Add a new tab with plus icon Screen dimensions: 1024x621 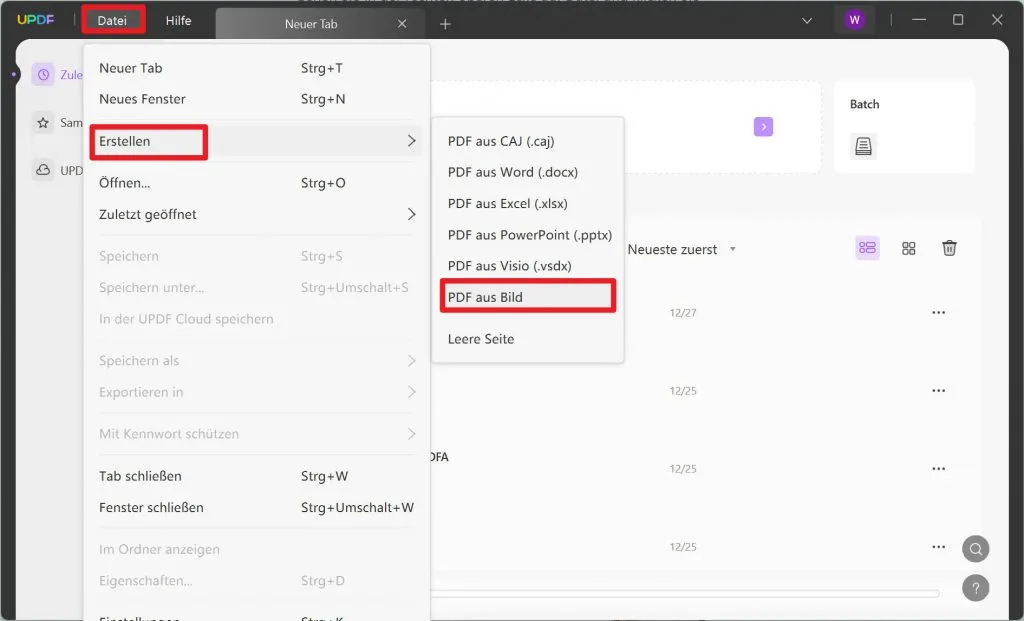click(445, 24)
